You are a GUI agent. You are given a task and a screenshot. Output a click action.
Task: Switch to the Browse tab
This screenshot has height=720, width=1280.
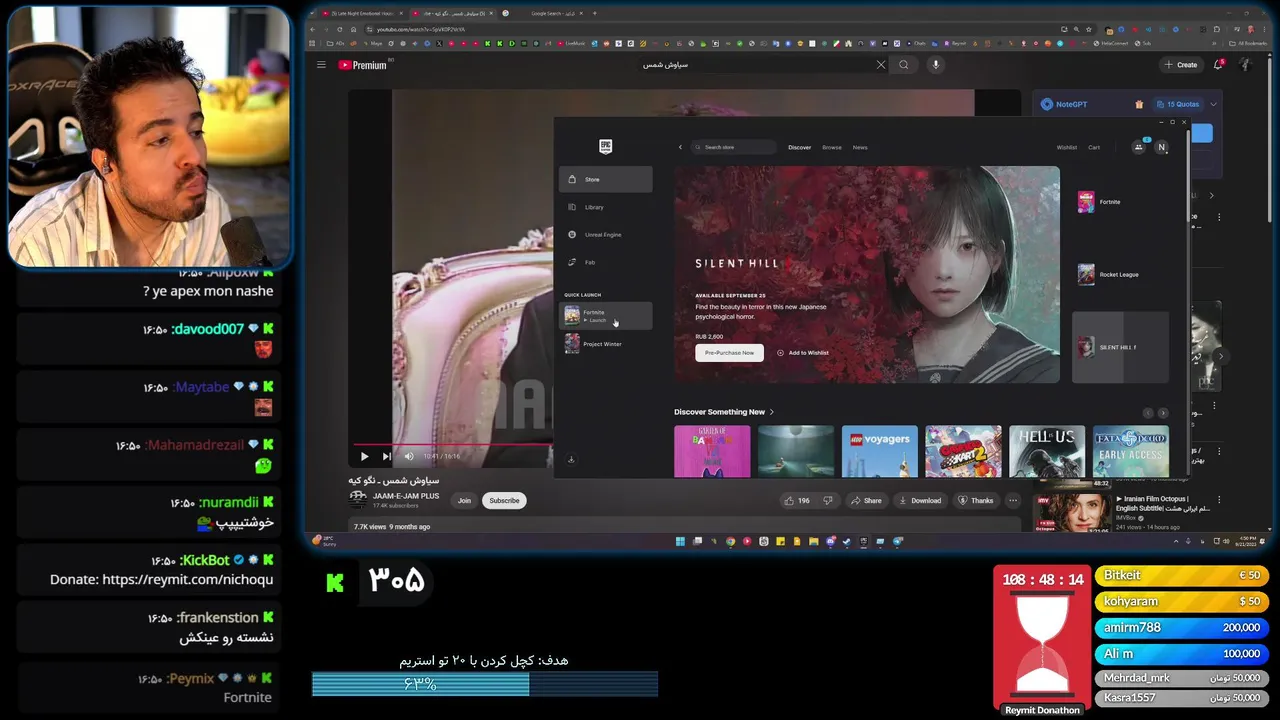(x=832, y=147)
